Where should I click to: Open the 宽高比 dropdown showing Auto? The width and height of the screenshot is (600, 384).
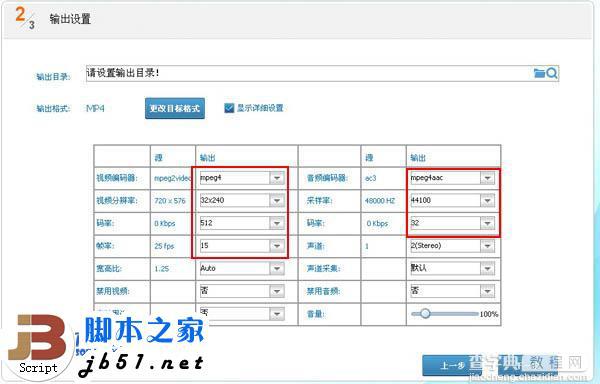point(242,268)
